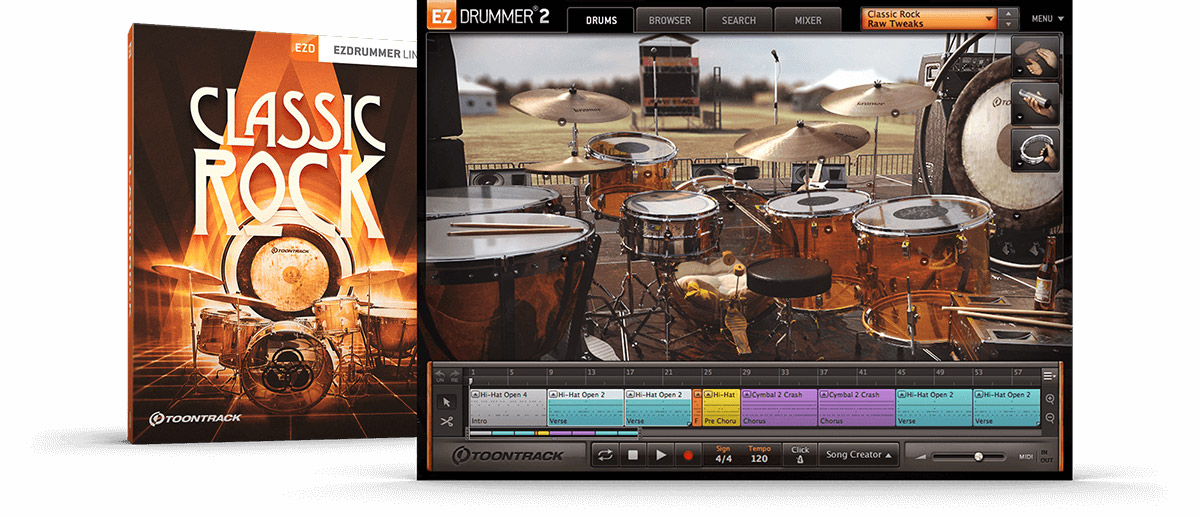Switch to the Browser tab
This screenshot has width=1200, height=517.
669,20
